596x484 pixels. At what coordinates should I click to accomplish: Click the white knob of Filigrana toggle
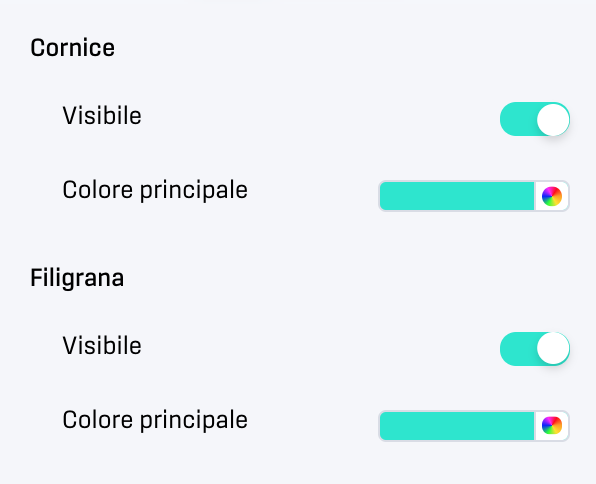tap(553, 349)
